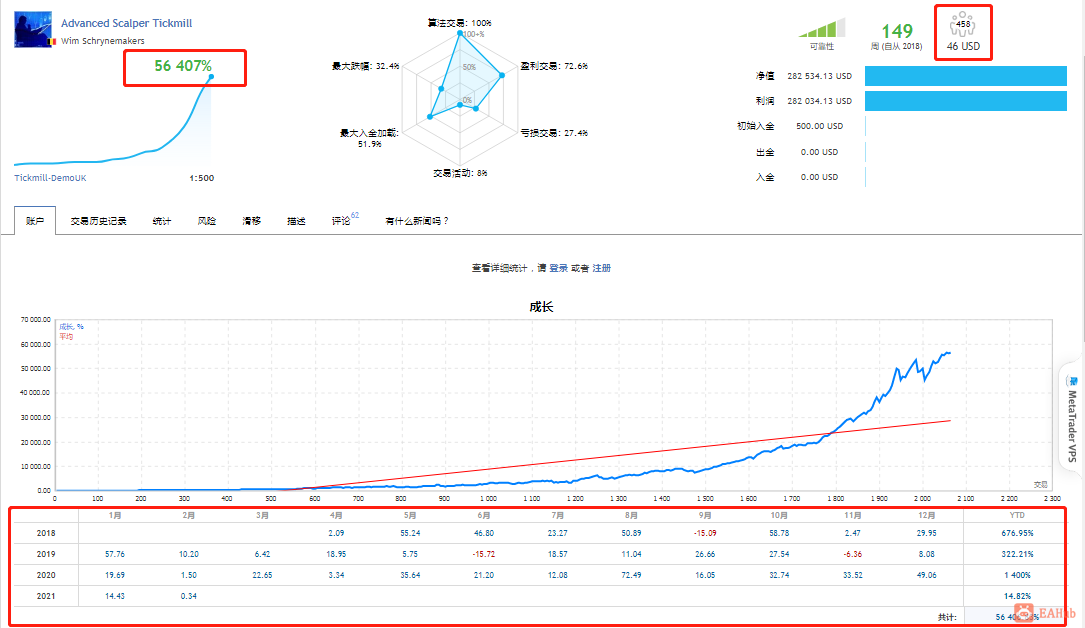Click the Tickmill-DemoUK broker link
This screenshot has height=628, width=1085.
(51, 178)
